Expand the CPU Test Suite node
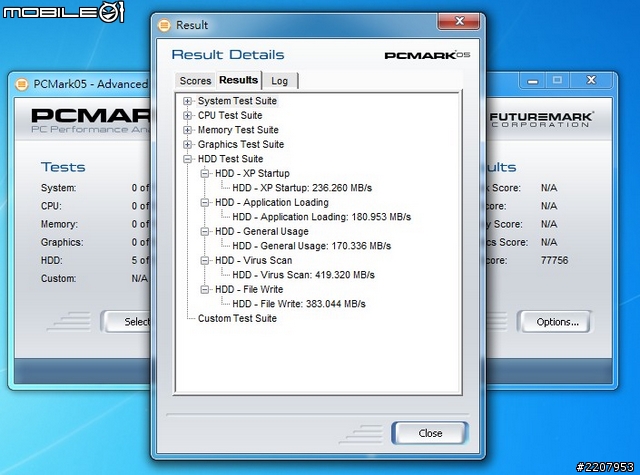 [187, 115]
